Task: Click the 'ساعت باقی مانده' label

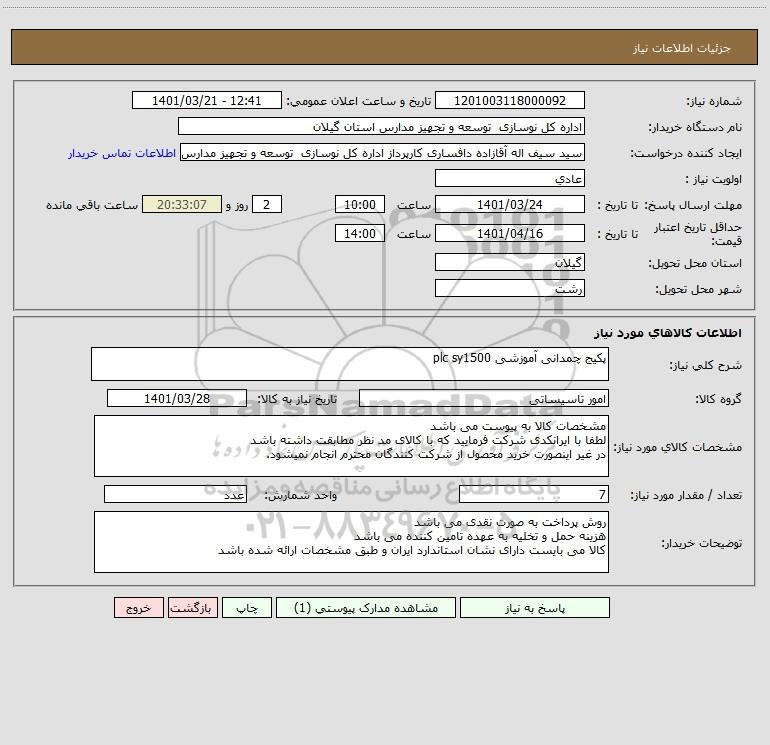Action: [92, 205]
